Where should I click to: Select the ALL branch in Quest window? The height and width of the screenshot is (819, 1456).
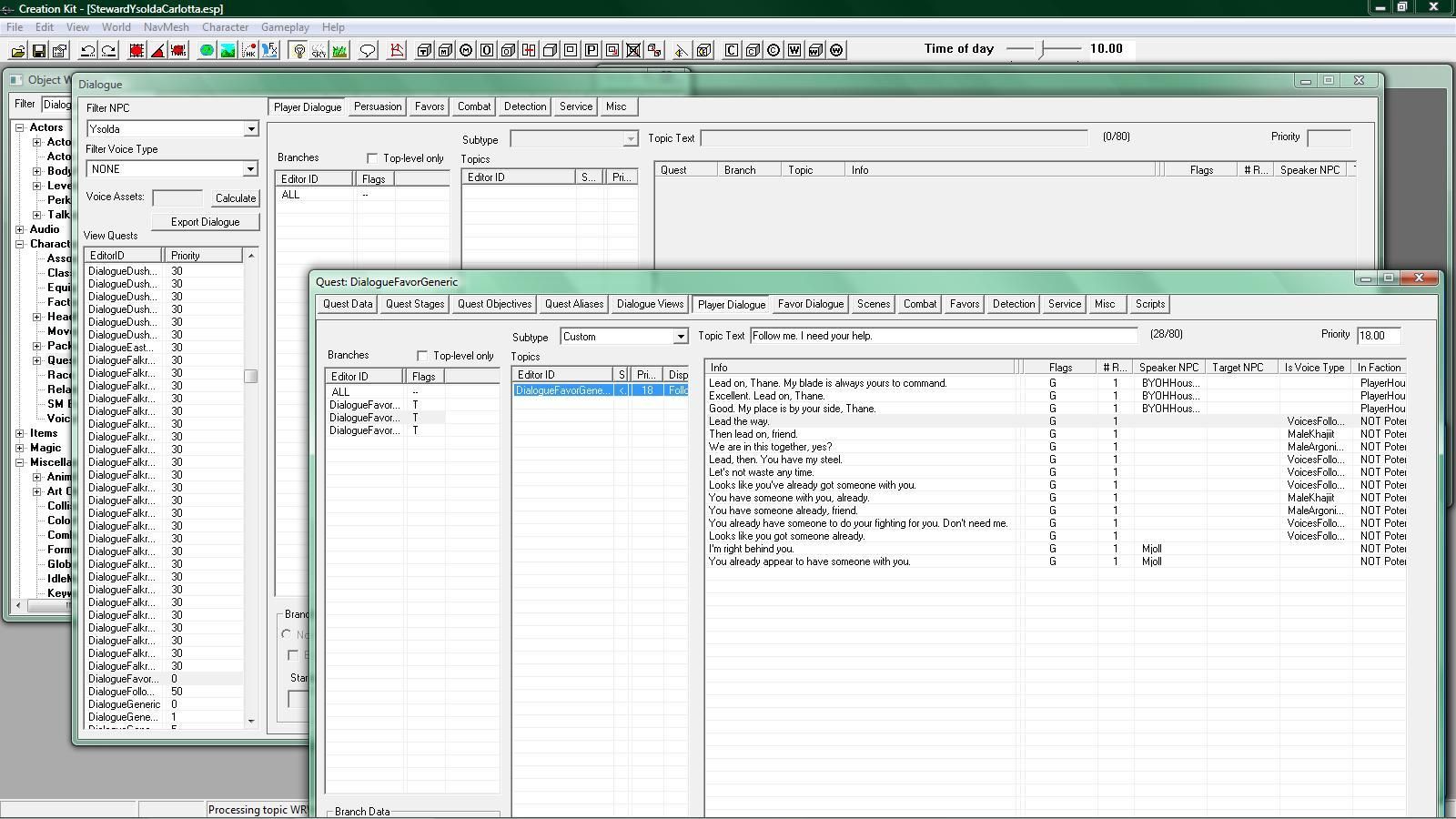[x=412, y=392]
